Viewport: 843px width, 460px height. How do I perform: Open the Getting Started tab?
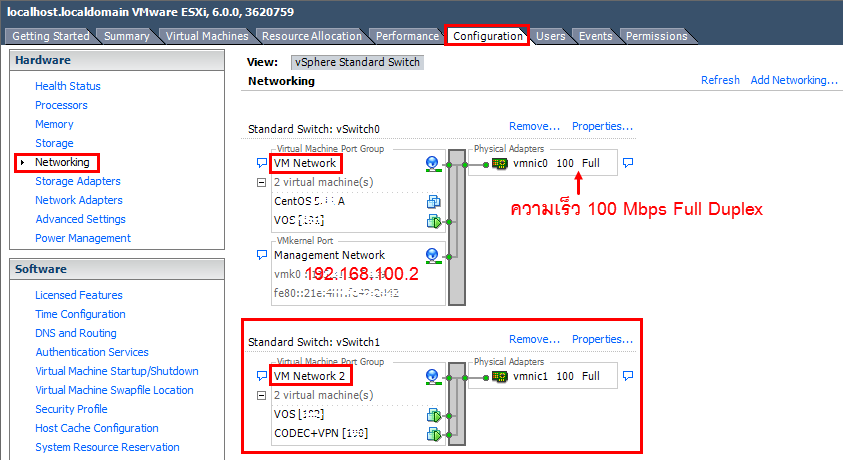point(51,36)
